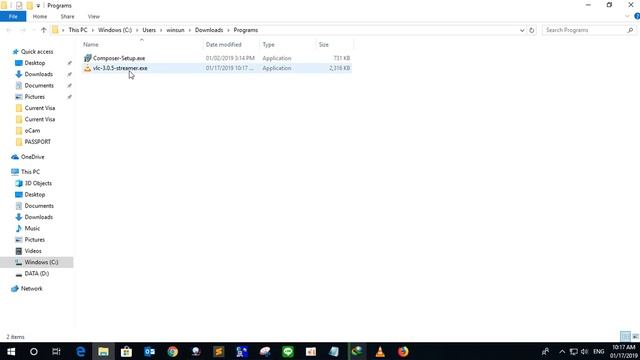Open Network in navigation pane
This screenshot has height=360, width=640.
tap(31, 289)
